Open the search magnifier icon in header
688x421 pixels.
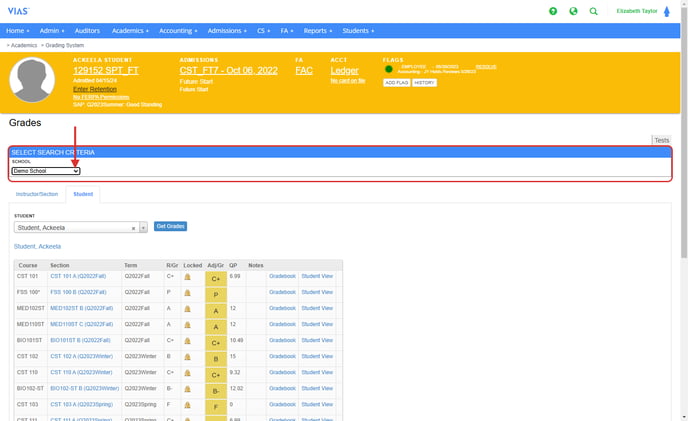click(593, 11)
